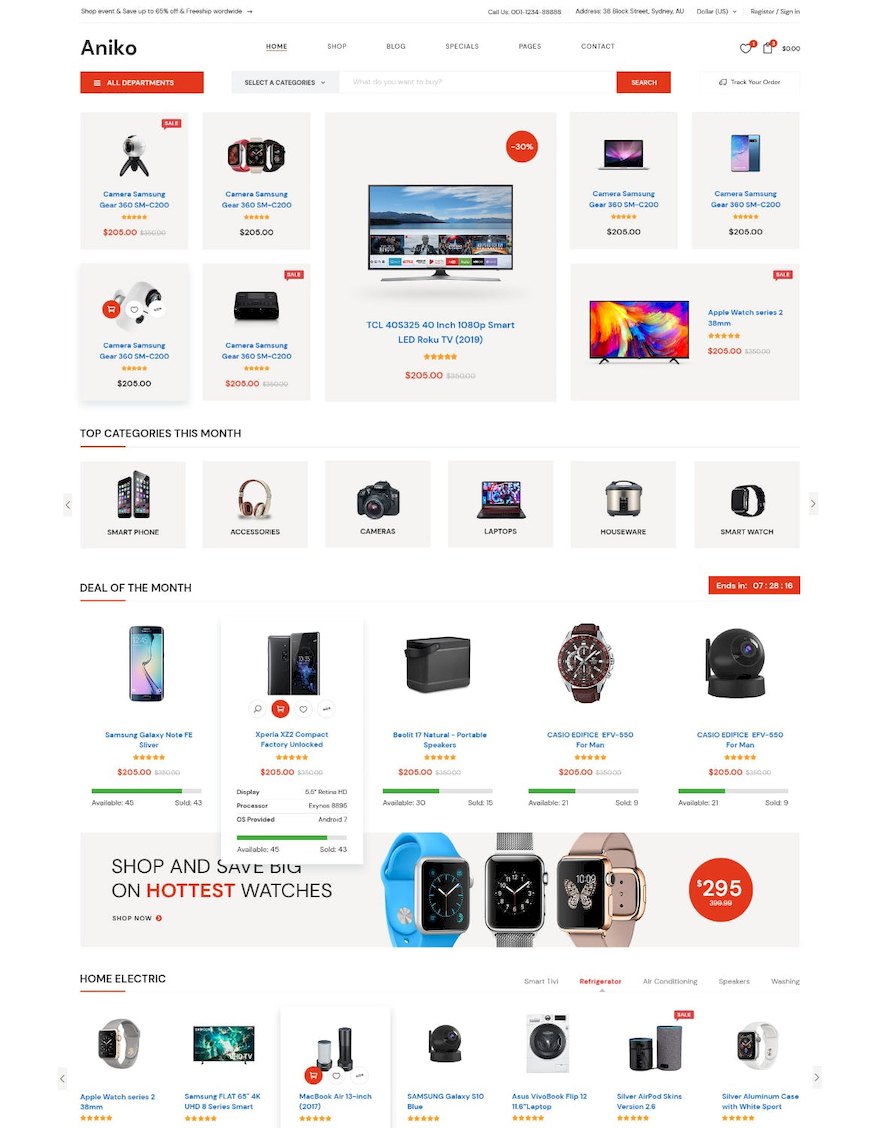Click next arrow of Top Categories carousel
This screenshot has height=1128, width=880.
tap(813, 504)
